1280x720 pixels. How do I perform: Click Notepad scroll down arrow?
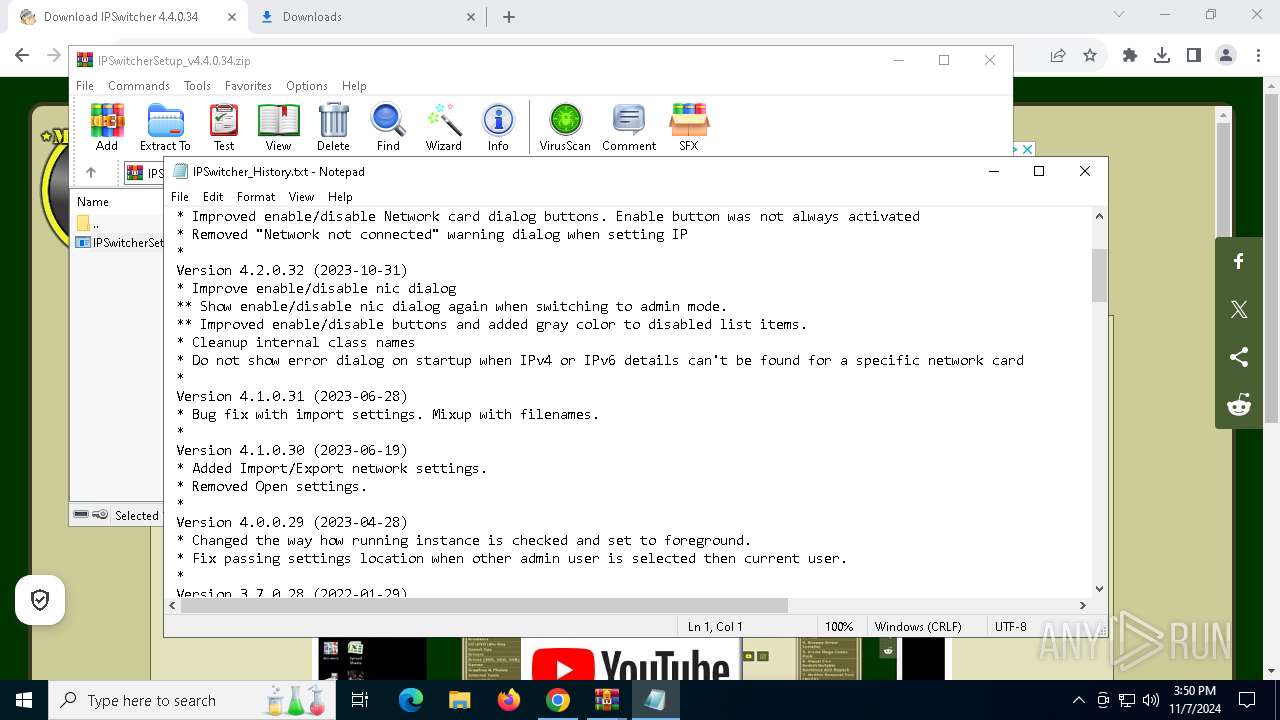tap(1099, 589)
